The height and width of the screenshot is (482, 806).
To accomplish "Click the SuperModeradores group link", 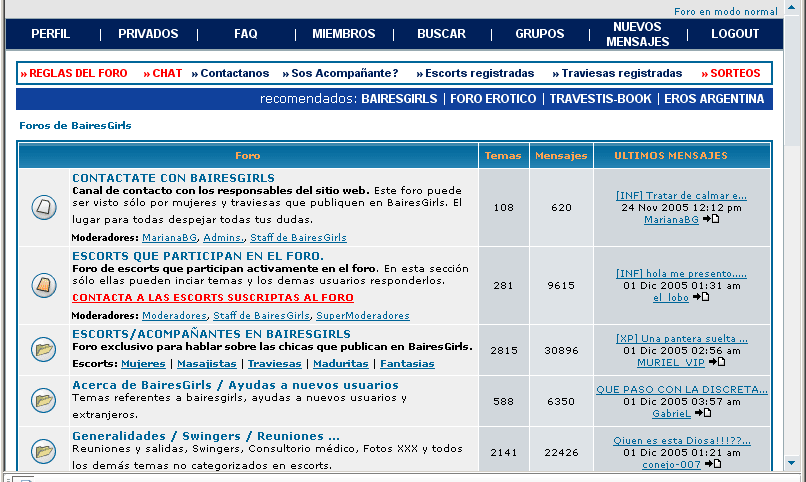I will [x=363, y=316].
